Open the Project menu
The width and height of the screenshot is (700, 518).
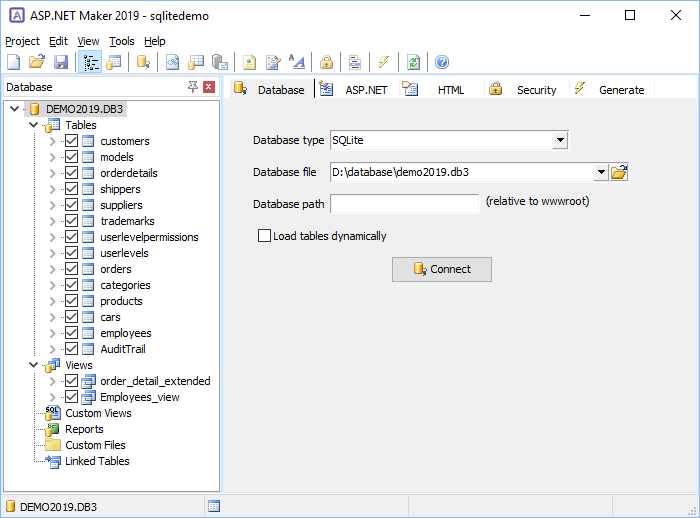pos(22,41)
